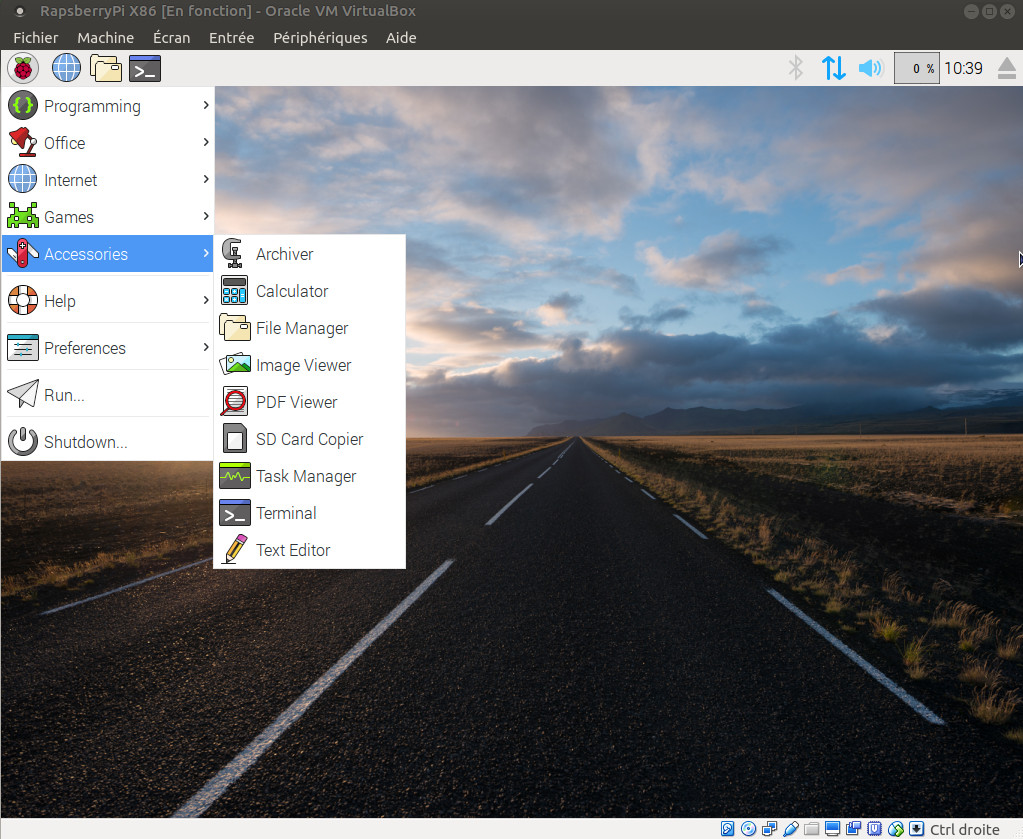Click the CPU usage monitor showing 0 %
Screen dimensions: 1023x839
tap(916, 68)
